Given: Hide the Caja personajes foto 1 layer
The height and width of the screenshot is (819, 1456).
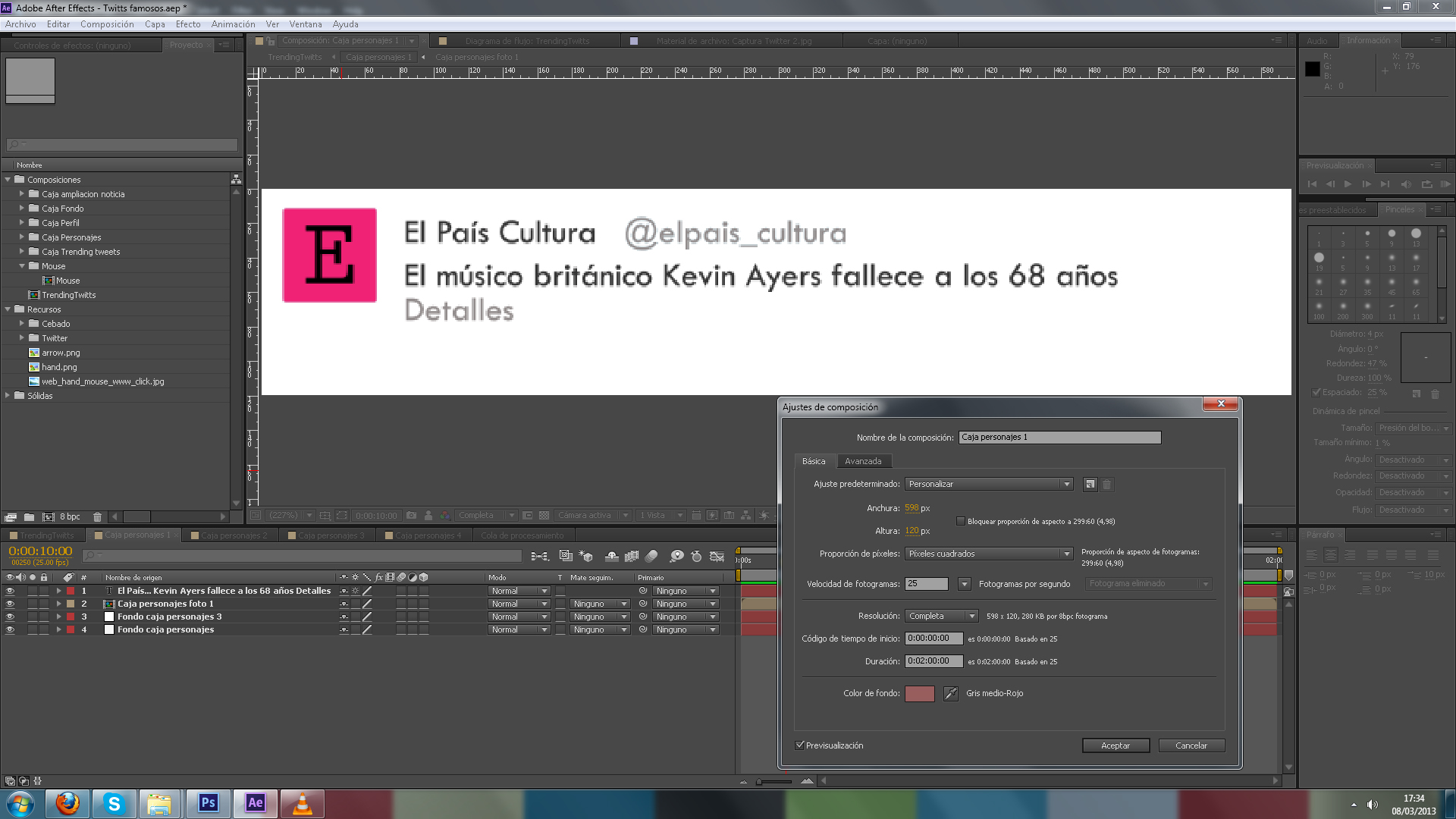Looking at the screenshot, I should pos(10,604).
